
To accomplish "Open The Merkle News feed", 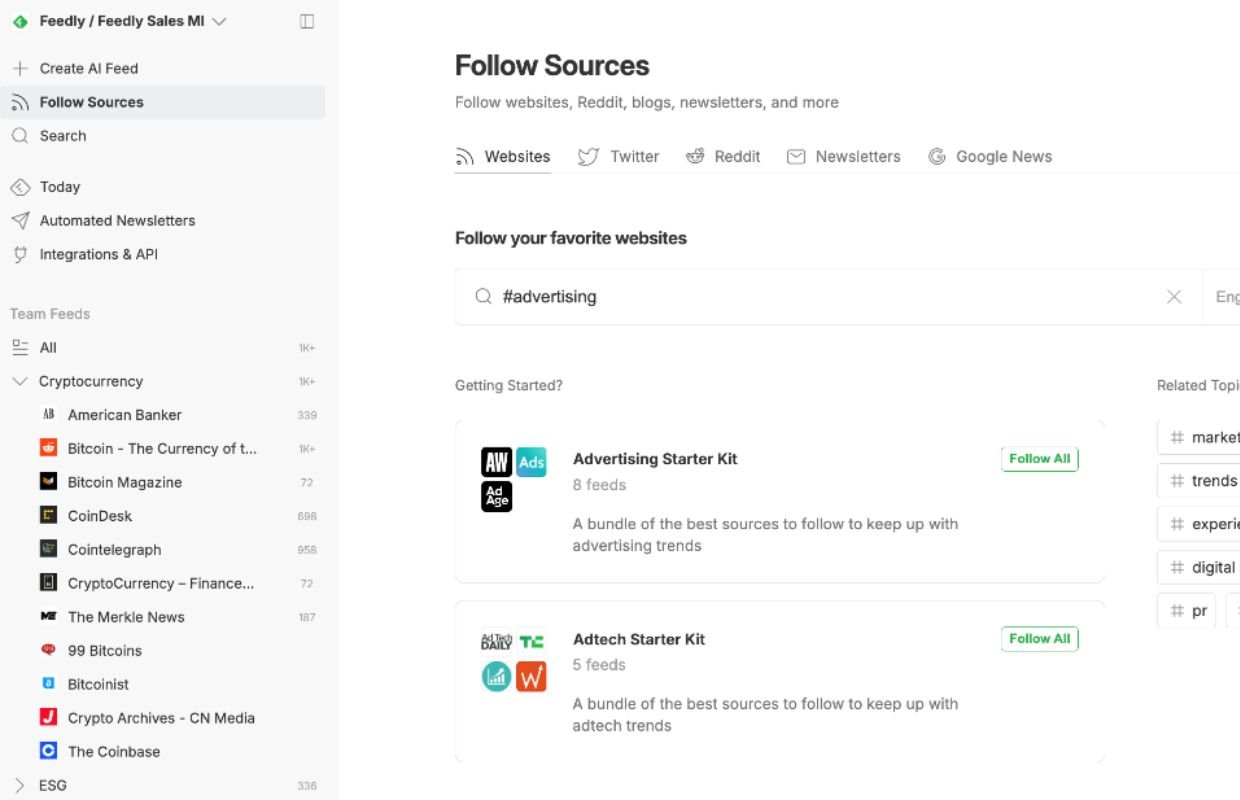I will click(x=126, y=617).
